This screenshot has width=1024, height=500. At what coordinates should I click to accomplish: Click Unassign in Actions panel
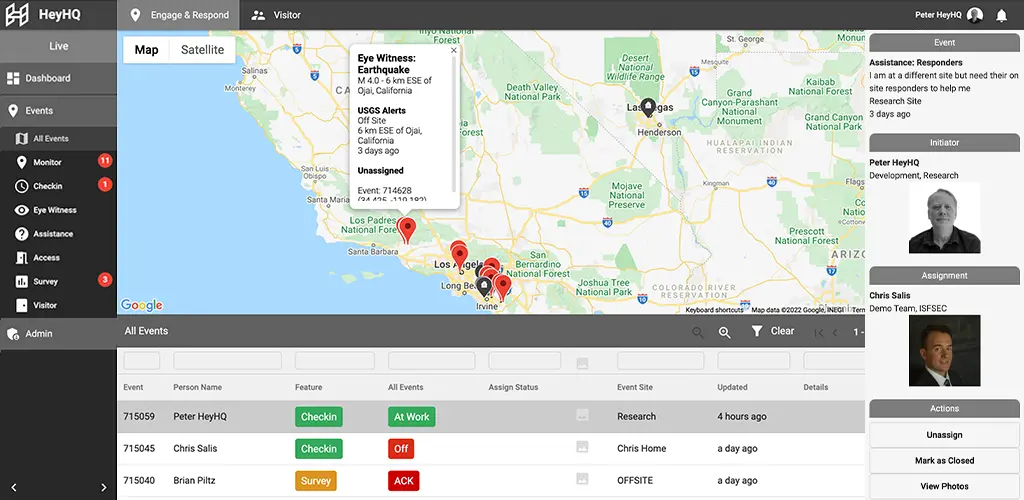coord(944,435)
